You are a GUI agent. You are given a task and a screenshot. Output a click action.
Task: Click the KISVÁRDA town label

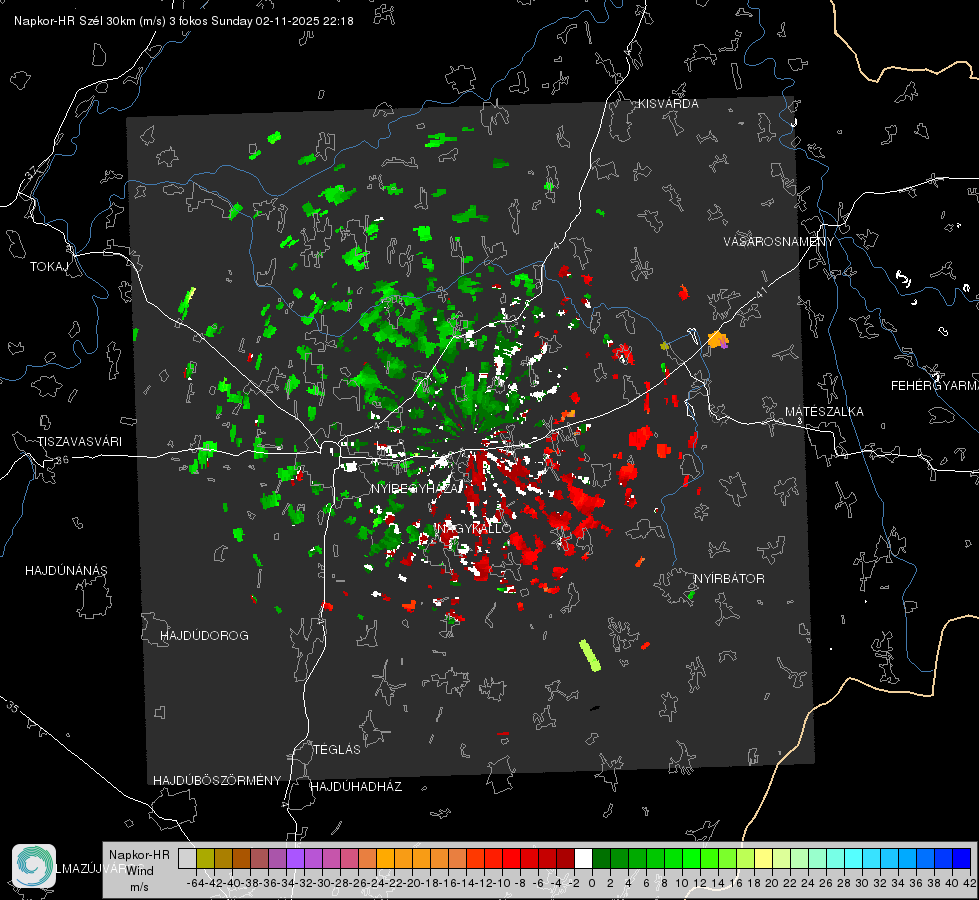[x=668, y=104]
